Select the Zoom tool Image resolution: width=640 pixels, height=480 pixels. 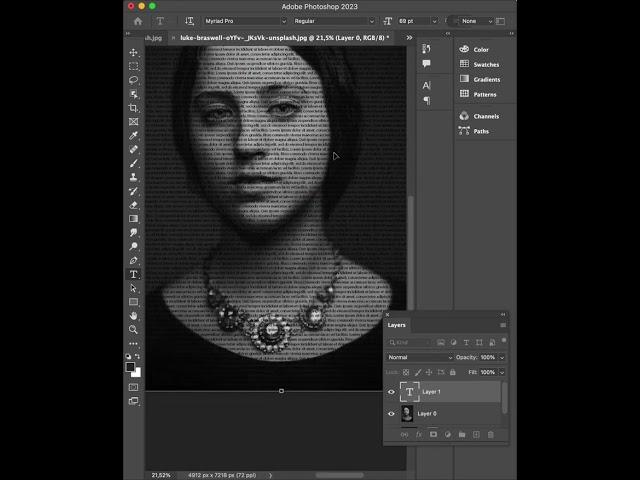[133, 329]
